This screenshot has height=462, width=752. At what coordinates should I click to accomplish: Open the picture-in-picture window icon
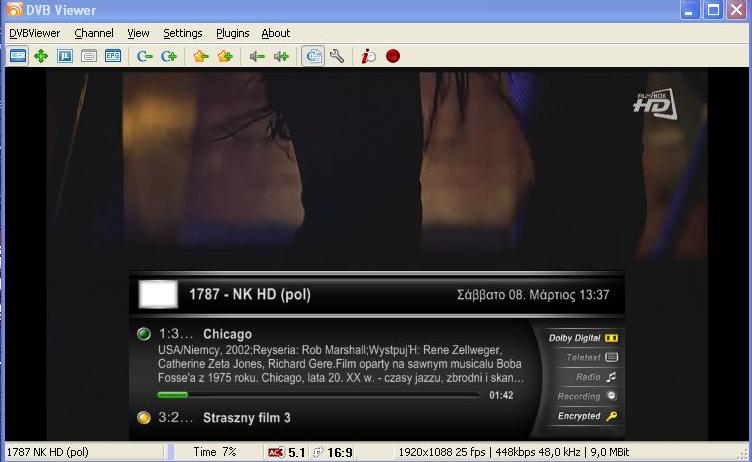(x=65, y=56)
